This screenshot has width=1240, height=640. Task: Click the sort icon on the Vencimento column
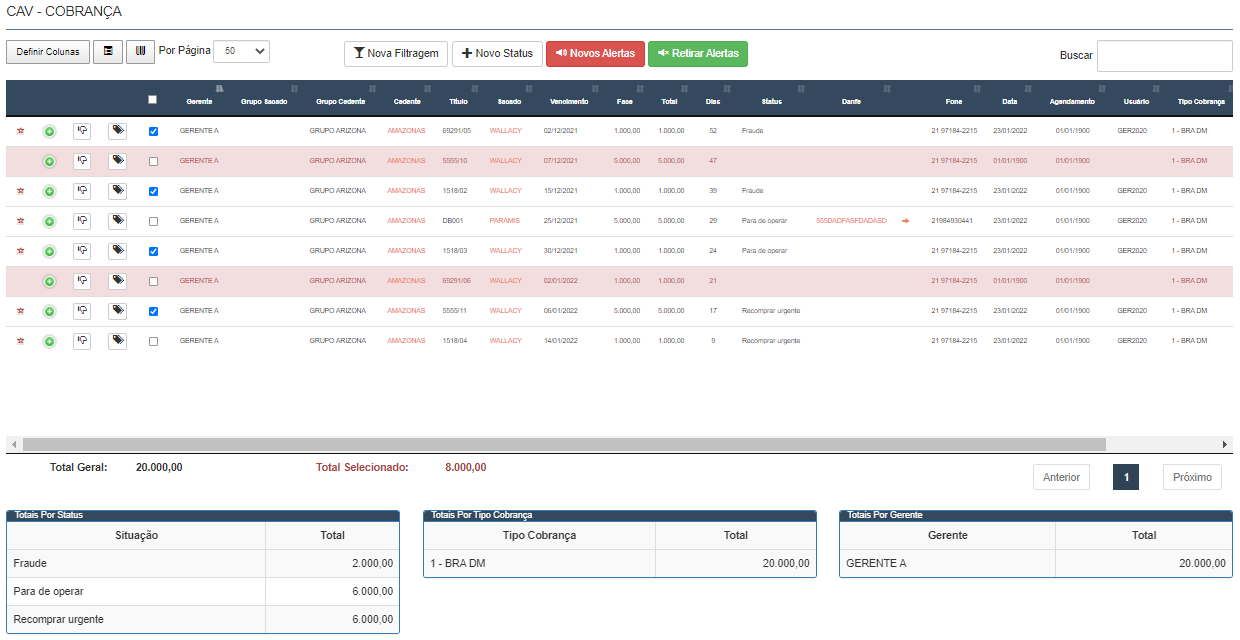point(596,90)
